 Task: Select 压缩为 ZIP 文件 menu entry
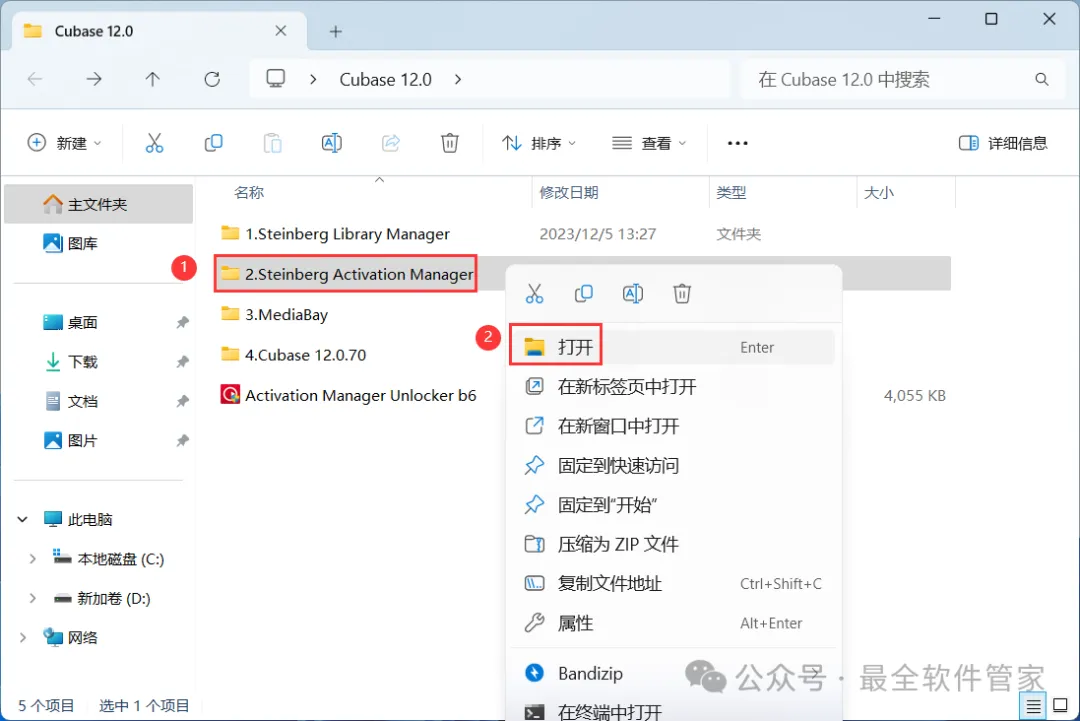(672, 544)
